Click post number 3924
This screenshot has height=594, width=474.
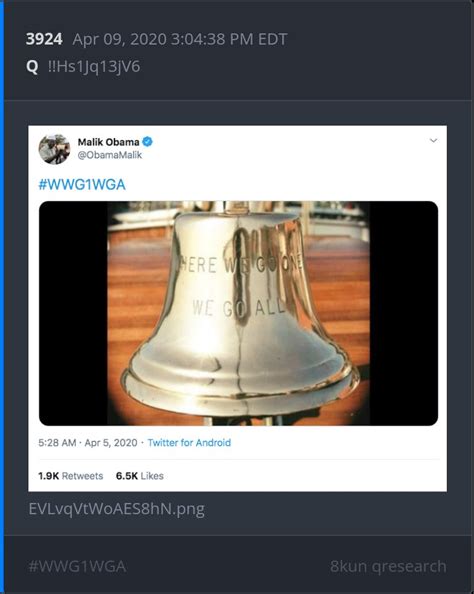(x=44, y=39)
